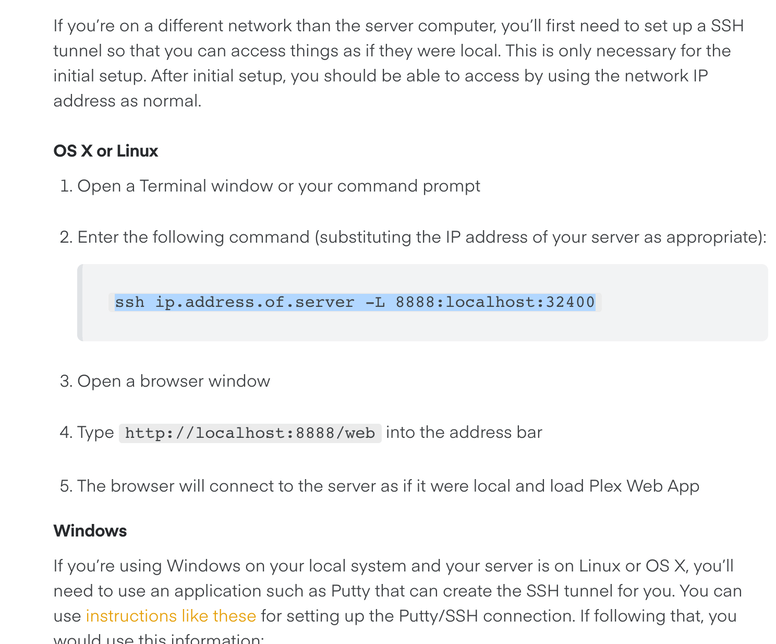Click the "-L" flag in the command
The image size is (776, 644).
(x=374, y=302)
